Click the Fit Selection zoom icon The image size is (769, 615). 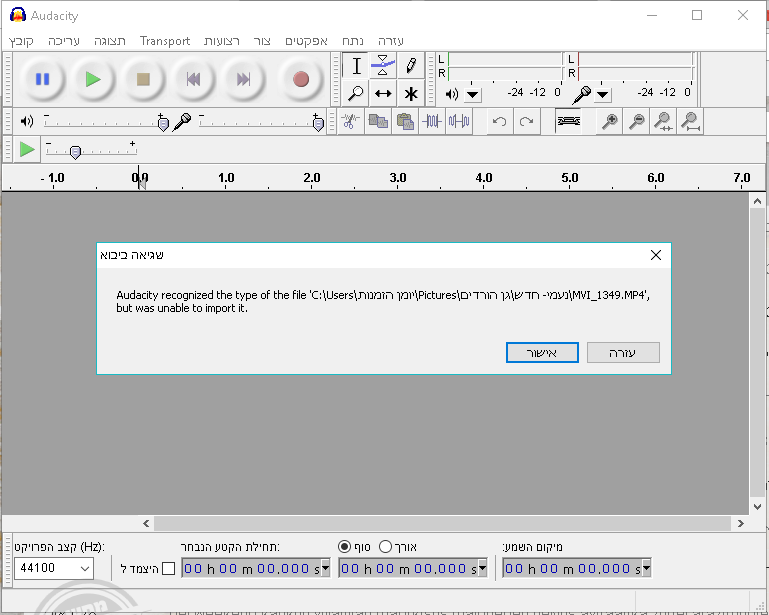(x=664, y=121)
